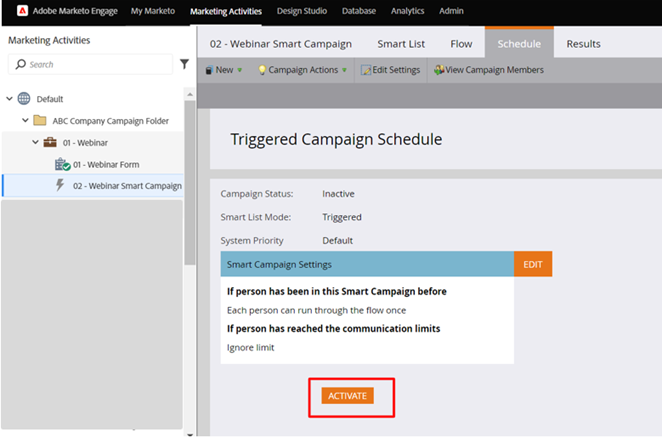Select the 01 - Webinar tree label
This screenshot has width=662, height=438.
[85, 143]
